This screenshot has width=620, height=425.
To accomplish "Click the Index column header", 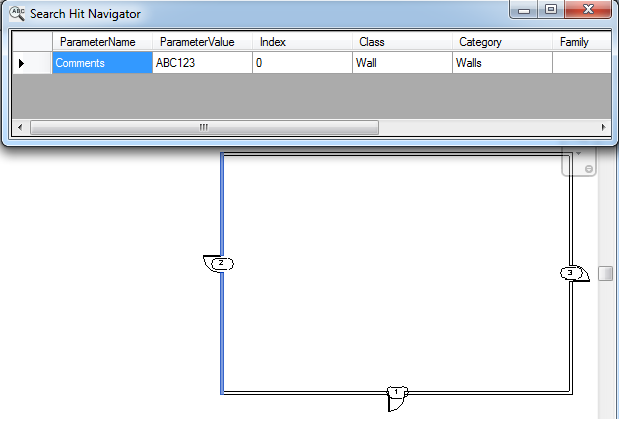I will (x=302, y=42).
